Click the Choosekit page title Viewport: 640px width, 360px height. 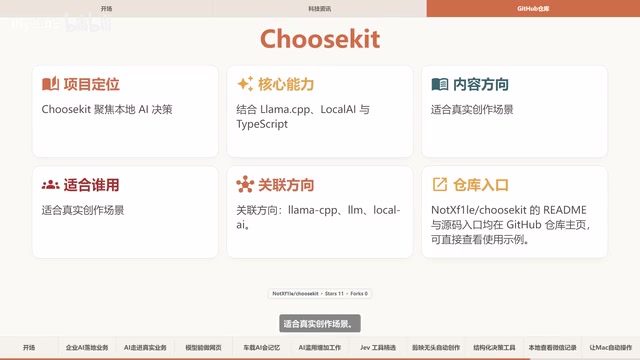pyautogui.click(x=320, y=39)
